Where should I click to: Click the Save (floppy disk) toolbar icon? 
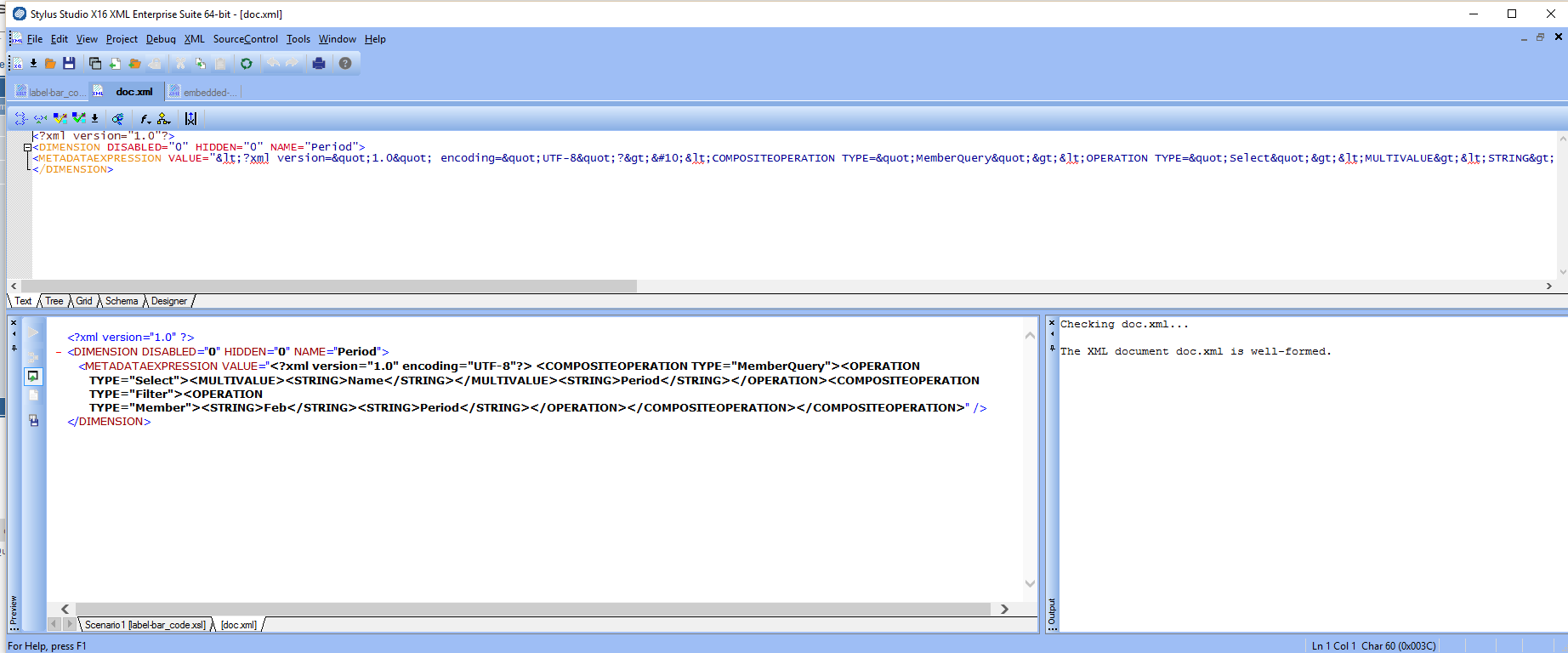pyautogui.click(x=69, y=64)
